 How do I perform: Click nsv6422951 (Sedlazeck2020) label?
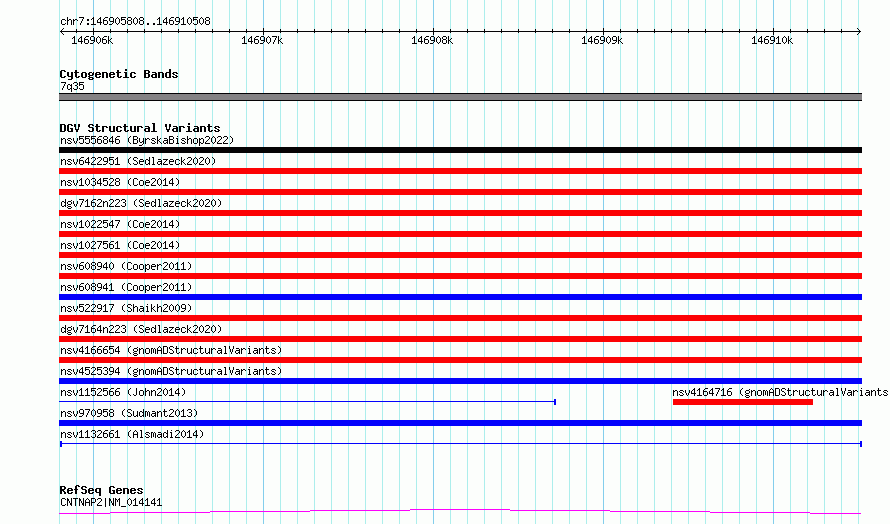(x=138, y=161)
